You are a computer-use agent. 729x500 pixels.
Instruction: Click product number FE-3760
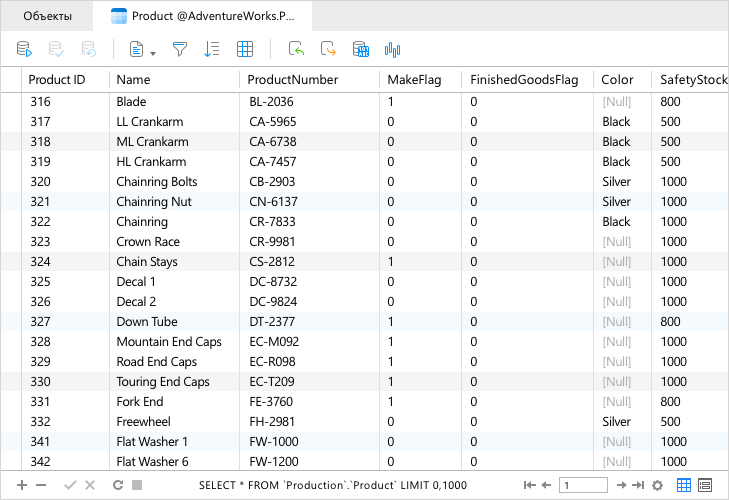click(309, 401)
